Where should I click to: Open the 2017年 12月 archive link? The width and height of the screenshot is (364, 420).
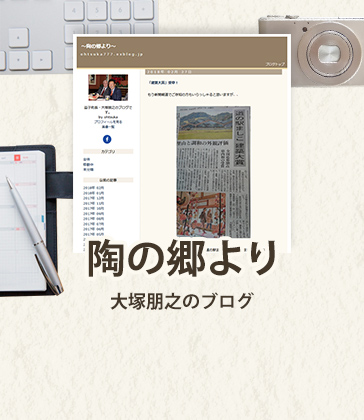click(x=94, y=198)
